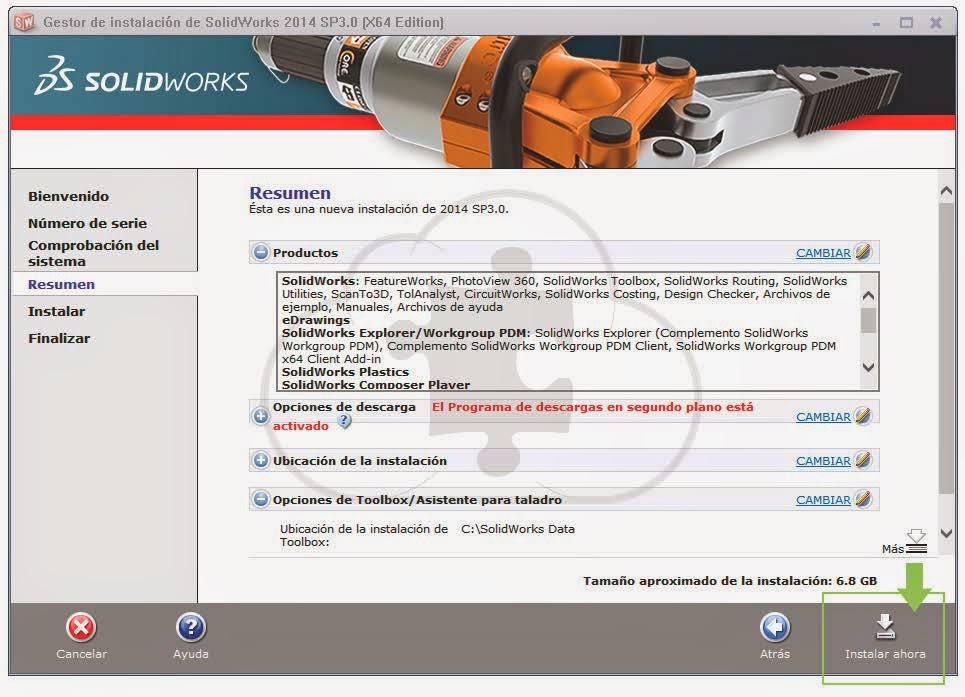Viewport: 965px width, 697px height.
Task: Select Comprobación del sistema step
Action: [x=94, y=253]
